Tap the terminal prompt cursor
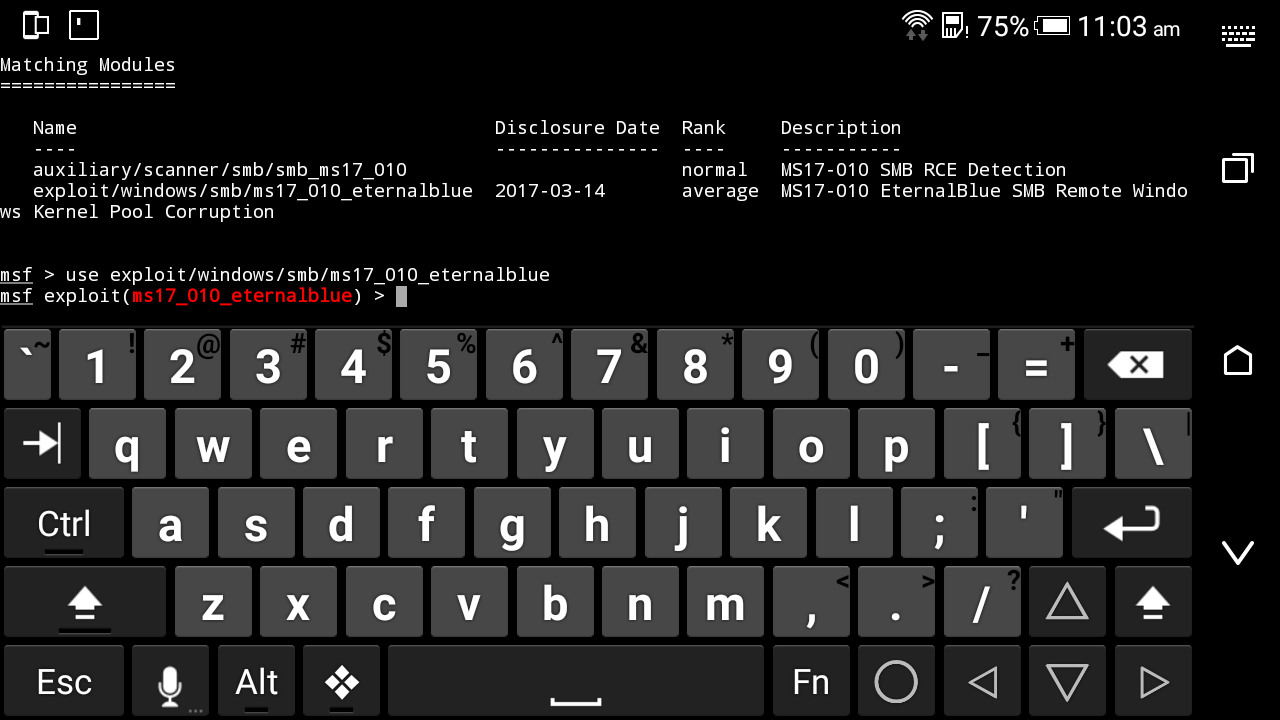Screen dimensions: 1280x720 401,296
